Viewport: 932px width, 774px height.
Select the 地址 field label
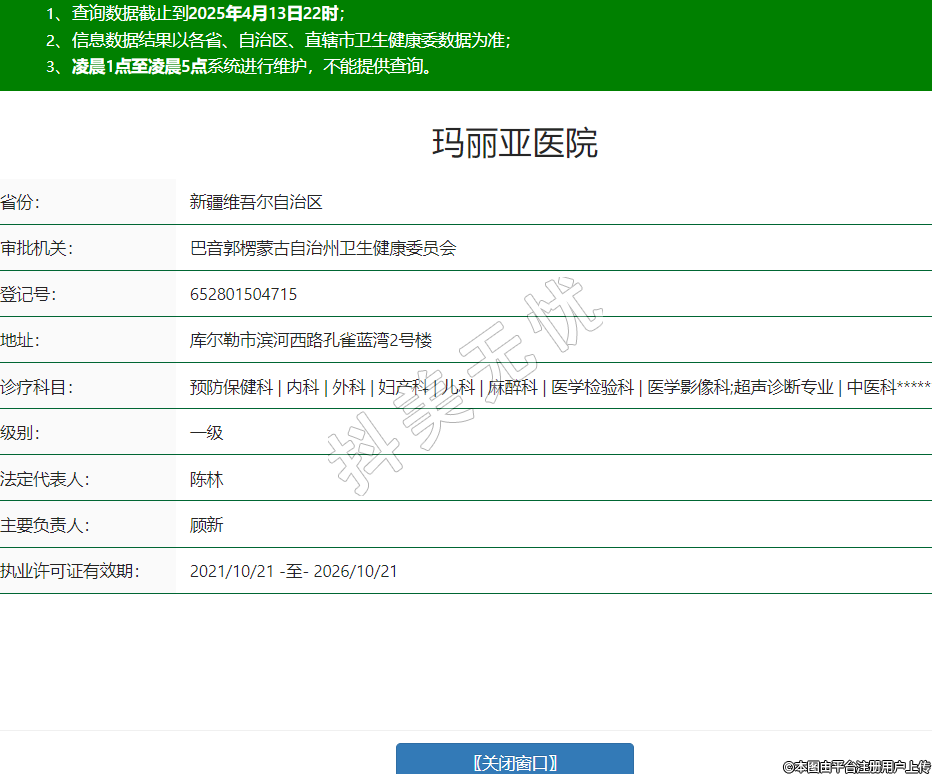tap(21, 340)
